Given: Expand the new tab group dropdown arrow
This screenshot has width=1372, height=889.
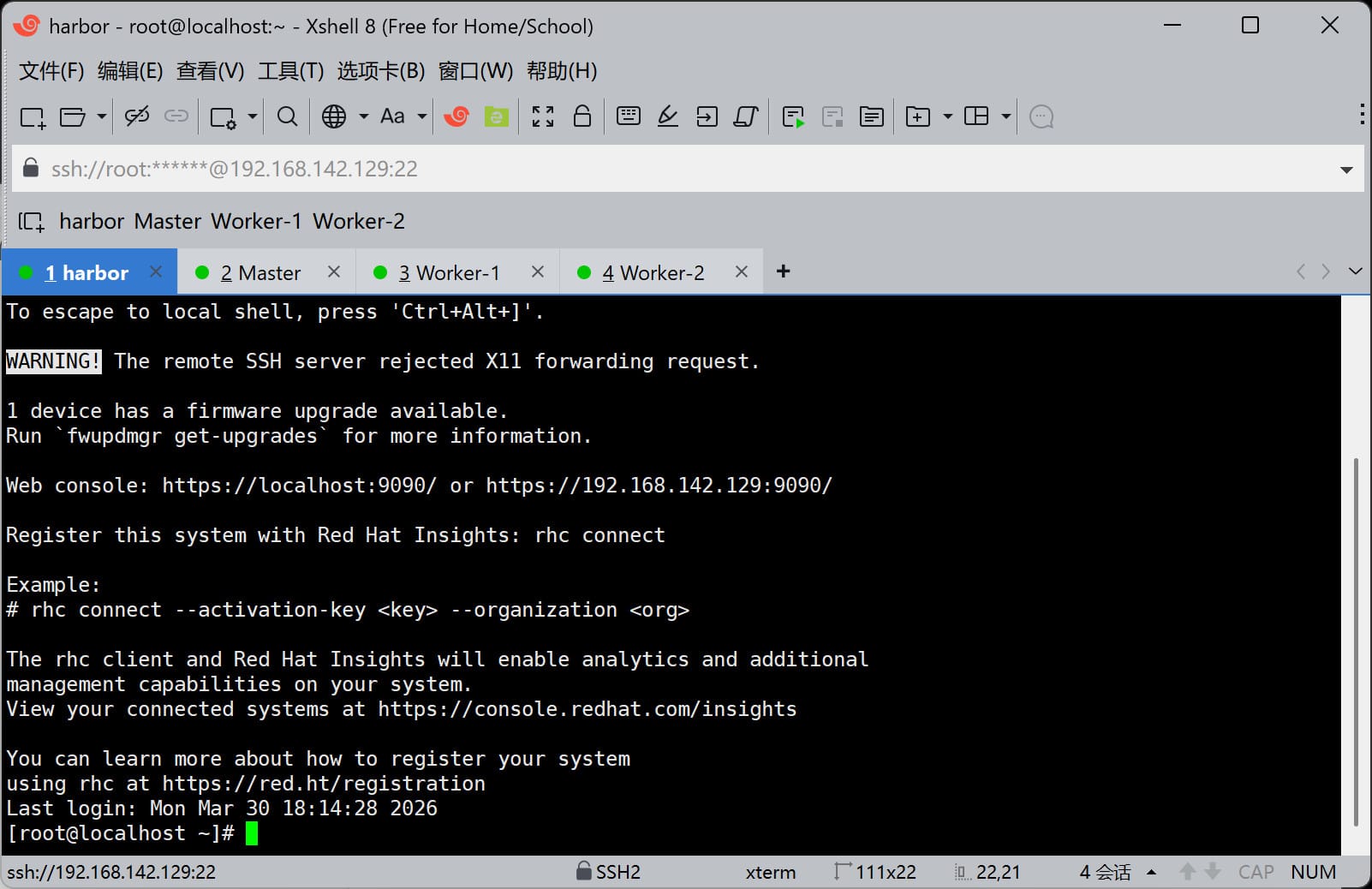Looking at the screenshot, I should tap(947, 116).
